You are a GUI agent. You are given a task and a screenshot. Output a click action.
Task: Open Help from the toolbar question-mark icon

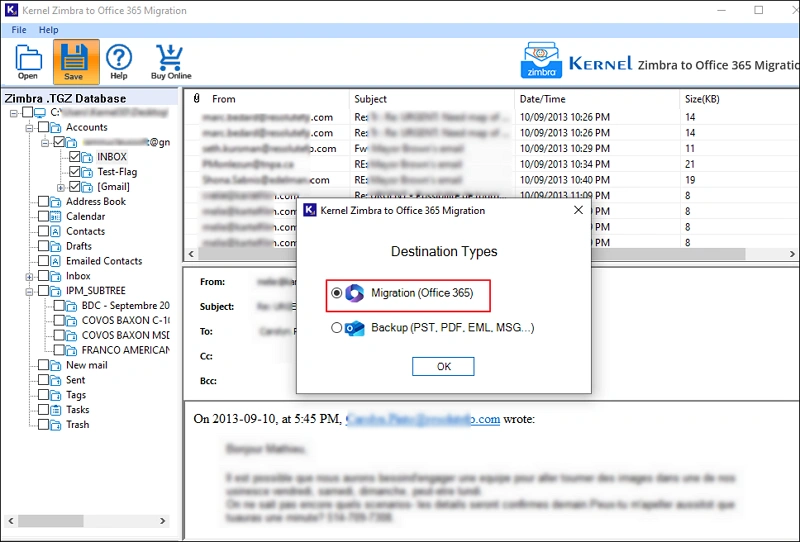click(119, 62)
